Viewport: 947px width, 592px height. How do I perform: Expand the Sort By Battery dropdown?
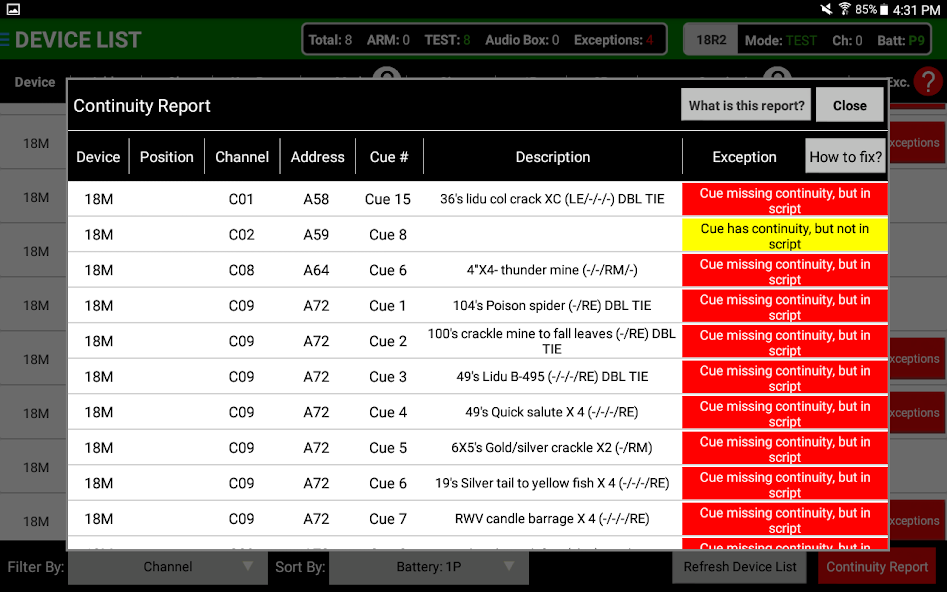tap(427, 567)
